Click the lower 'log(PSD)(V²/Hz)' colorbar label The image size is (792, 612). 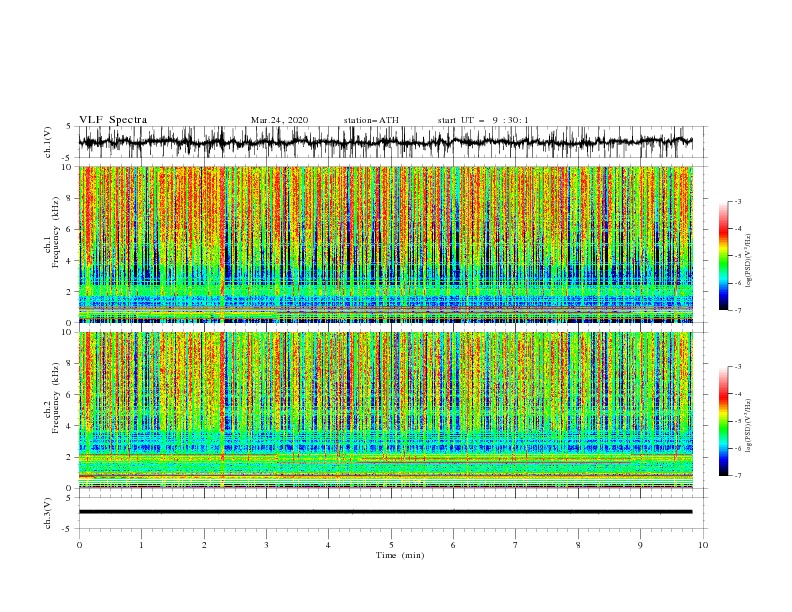[749, 426]
